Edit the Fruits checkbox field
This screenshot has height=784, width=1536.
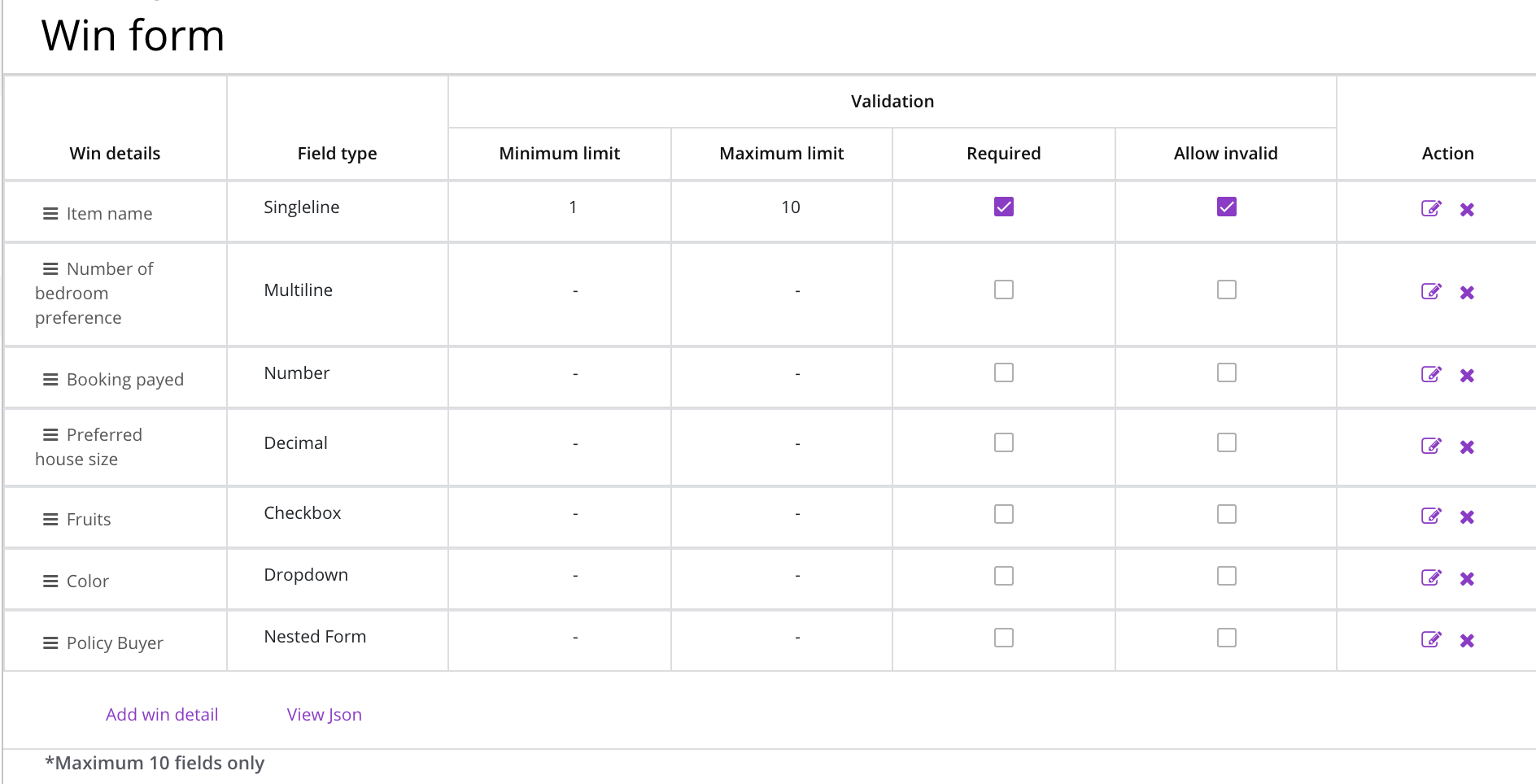point(1431,516)
